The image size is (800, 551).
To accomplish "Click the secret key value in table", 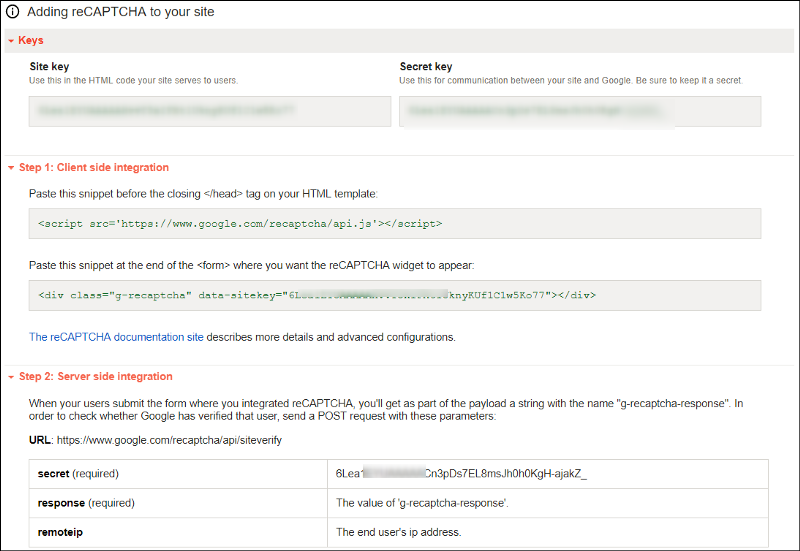I will [462, 473].
